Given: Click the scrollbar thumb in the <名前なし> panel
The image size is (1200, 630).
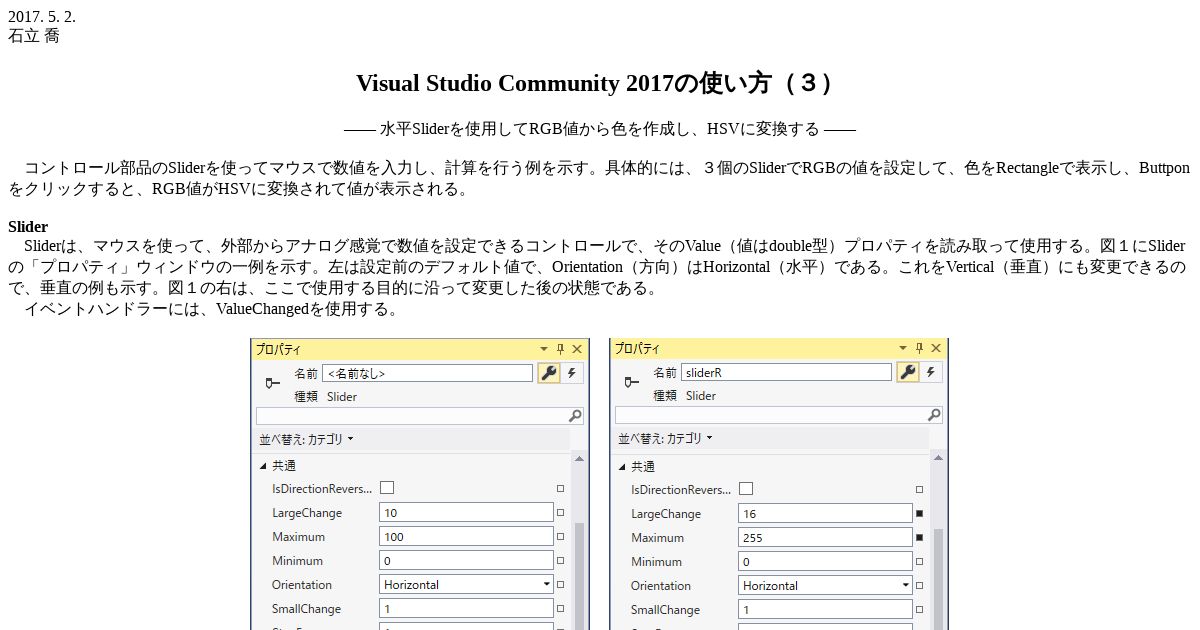Looking at the screenshot, I should point(579,575).
